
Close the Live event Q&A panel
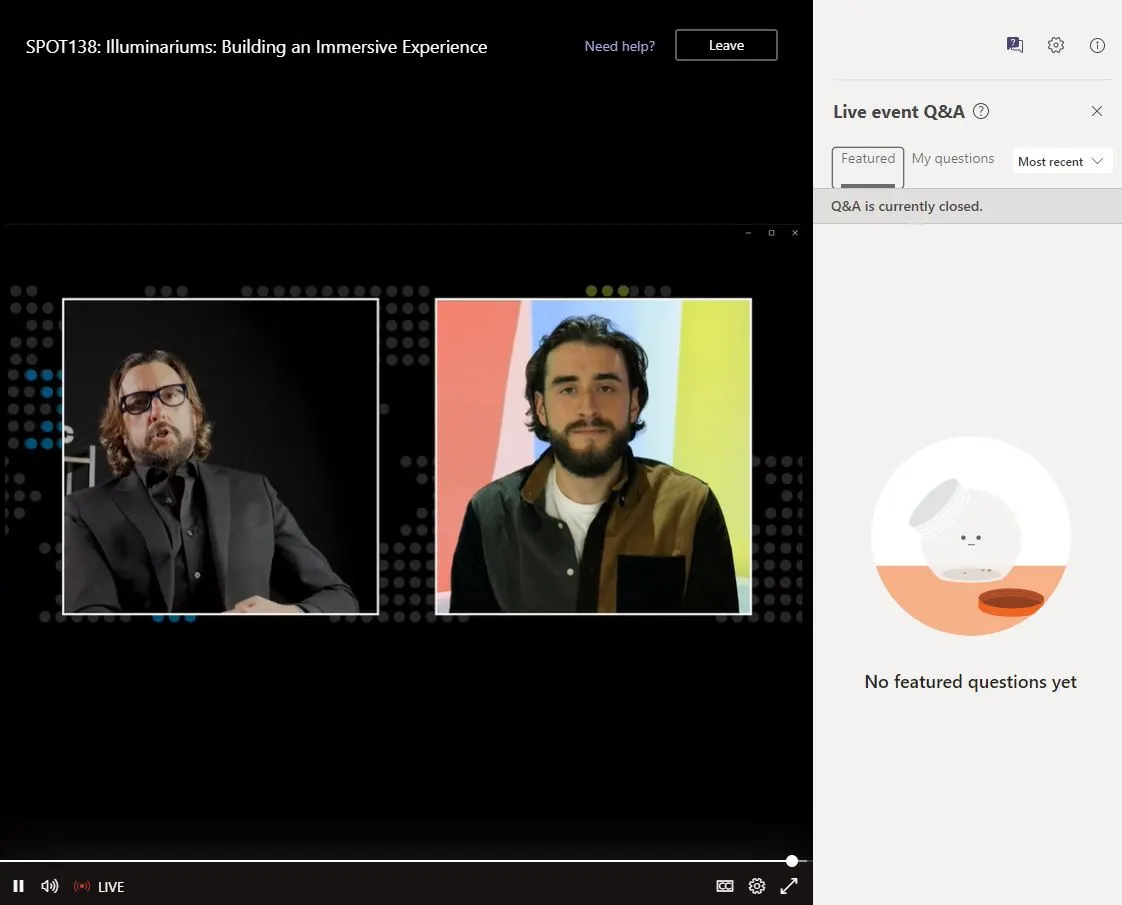point(1096,111)
